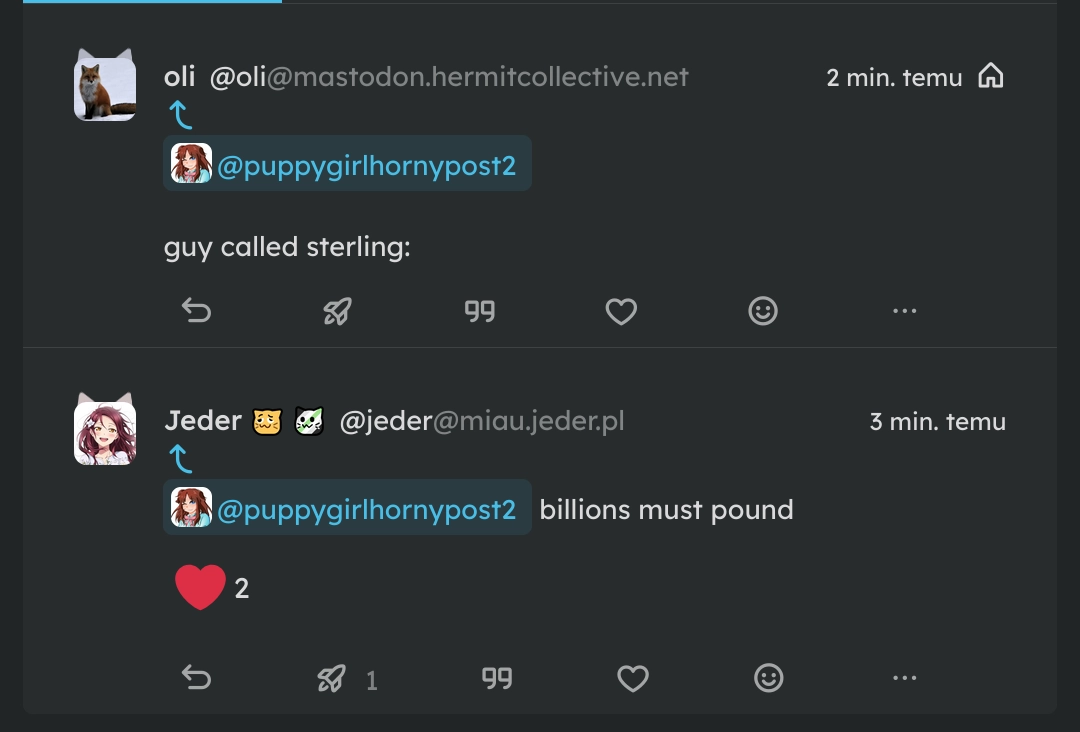Viewport: 1080px width, 732px height.
Task: Open @puppygirlhornypost2 mention in oli's post
Action: (347, 163)
